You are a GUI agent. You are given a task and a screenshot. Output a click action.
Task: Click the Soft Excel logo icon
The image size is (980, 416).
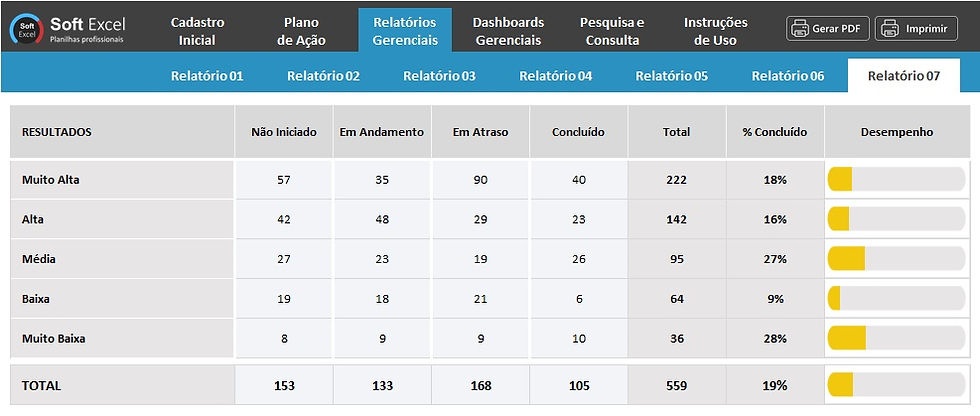point(26,30)
